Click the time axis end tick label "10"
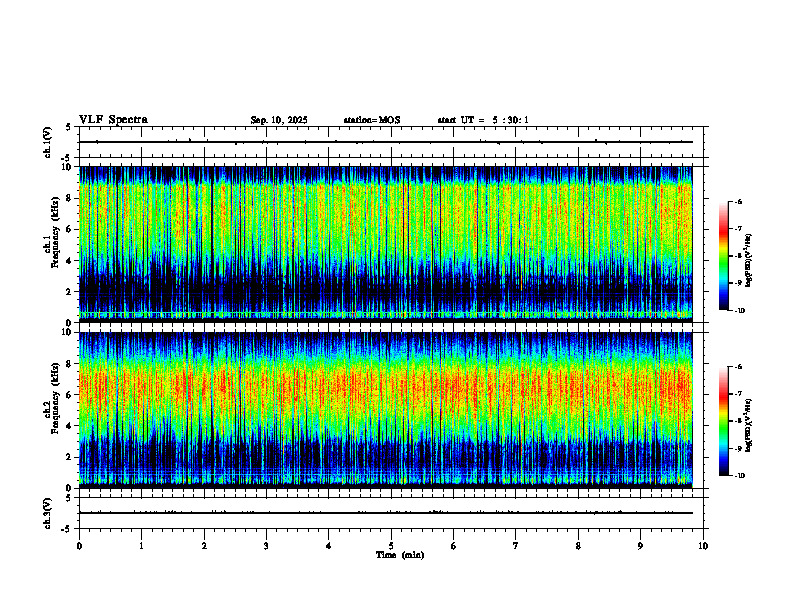This screenshot has height=612, width=792. 703,546
